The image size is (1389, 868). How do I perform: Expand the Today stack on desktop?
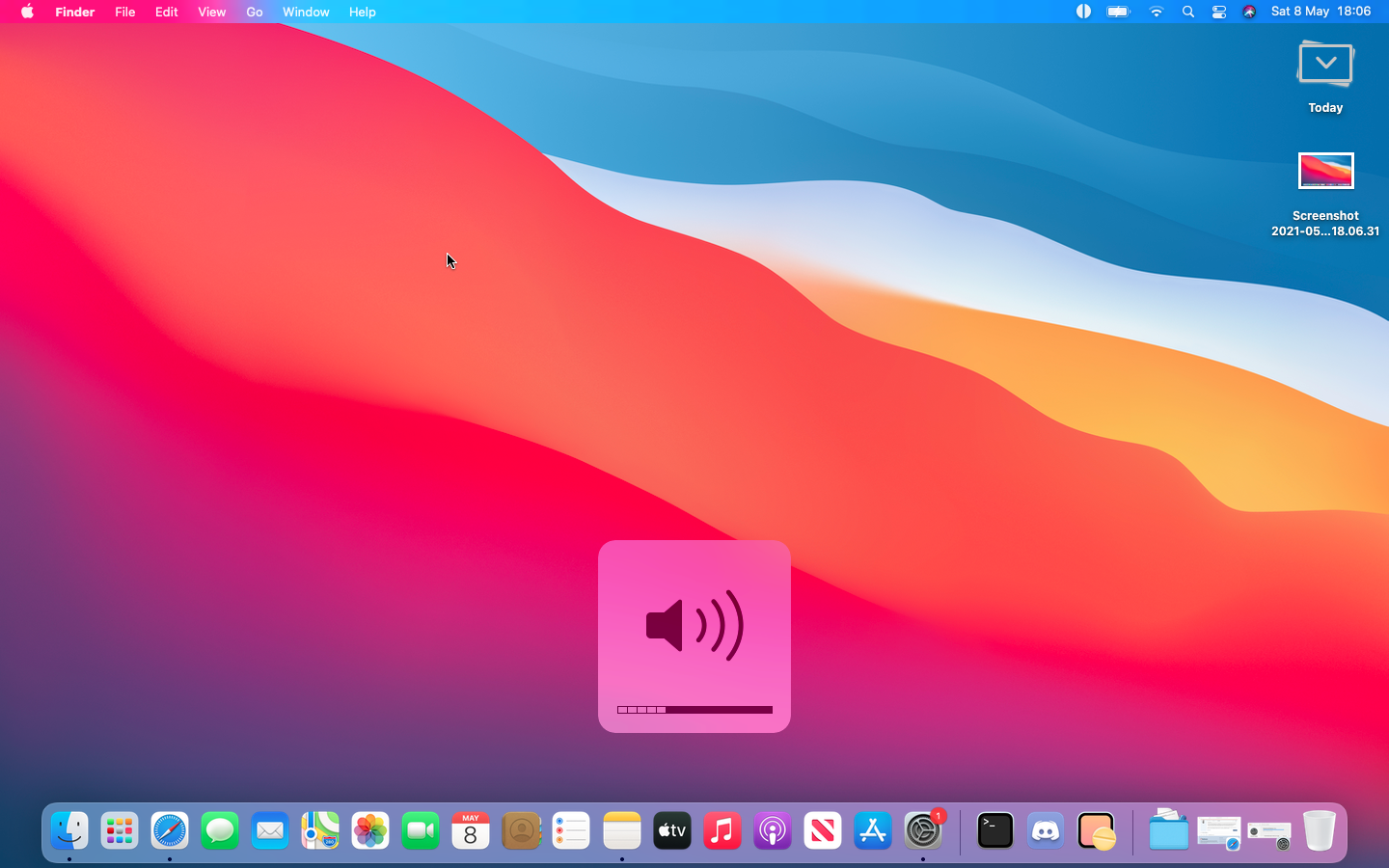[1325, 66]
